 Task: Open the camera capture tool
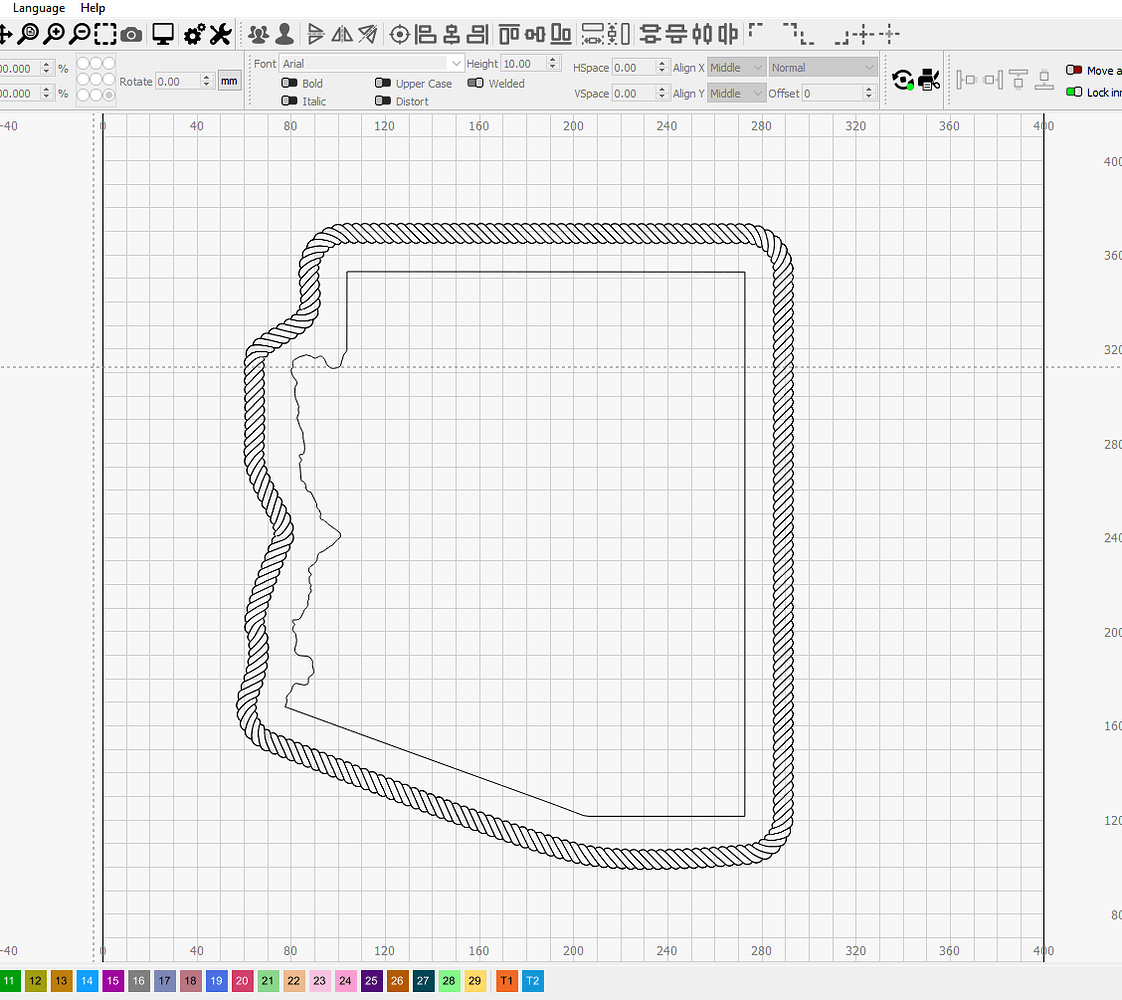(x=131, y=34)
